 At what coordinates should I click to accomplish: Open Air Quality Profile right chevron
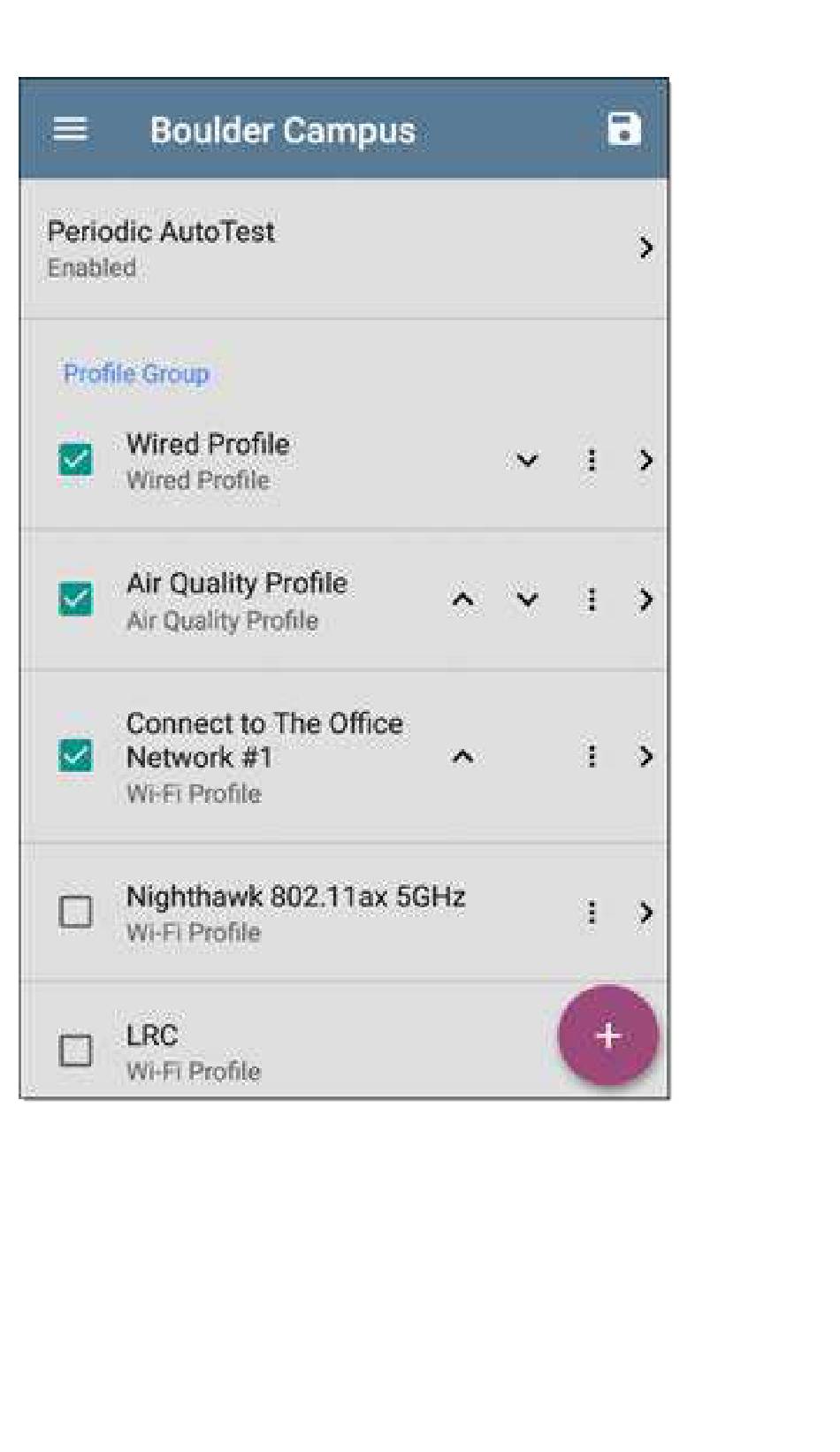(x=645, y=600)
